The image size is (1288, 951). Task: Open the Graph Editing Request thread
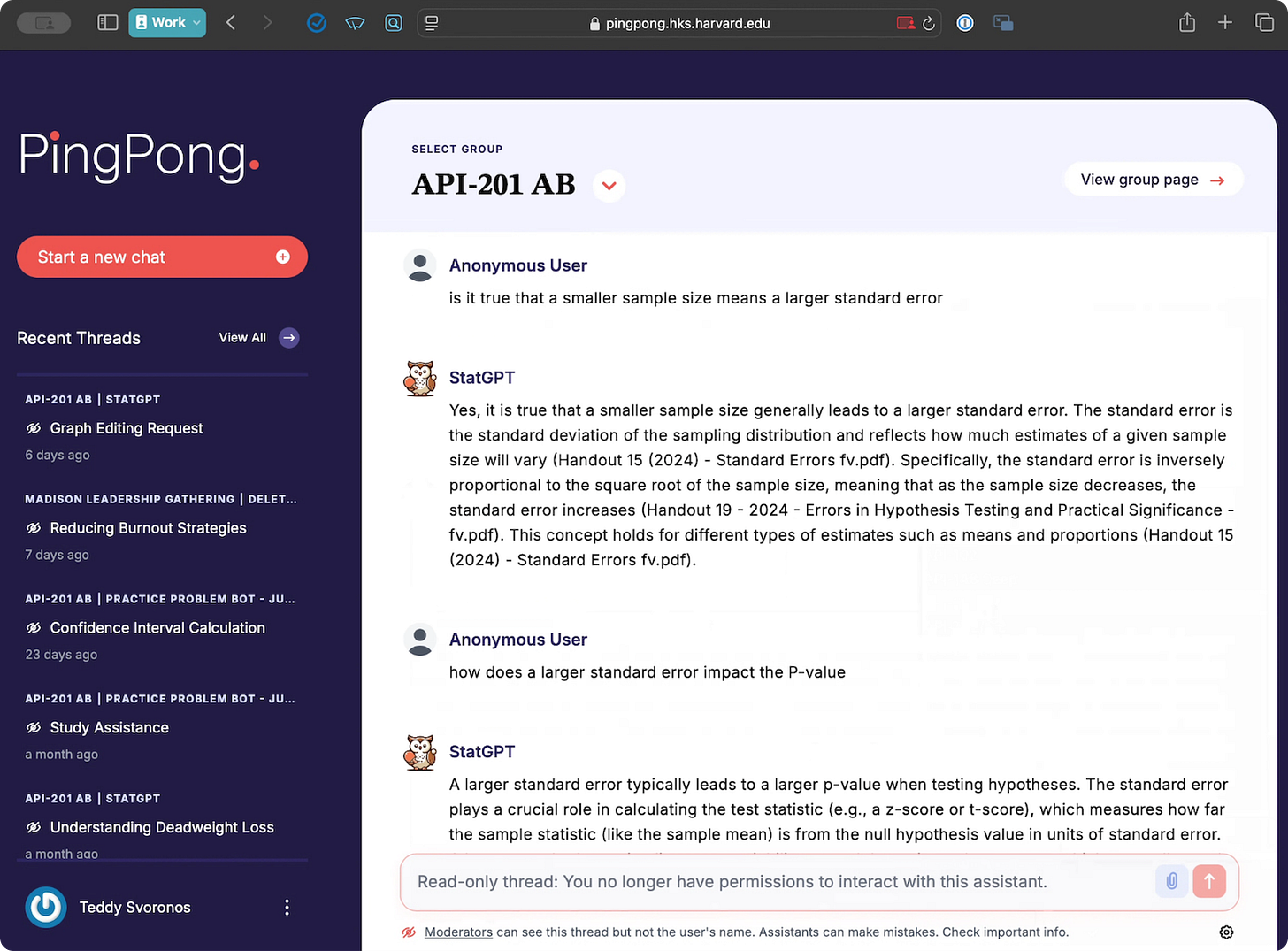point(126,428)
